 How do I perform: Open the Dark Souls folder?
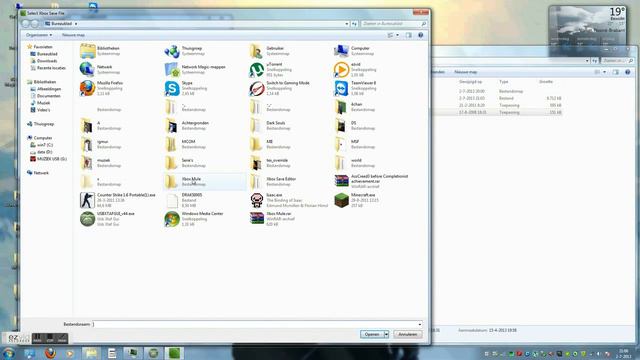pos(257,126)
